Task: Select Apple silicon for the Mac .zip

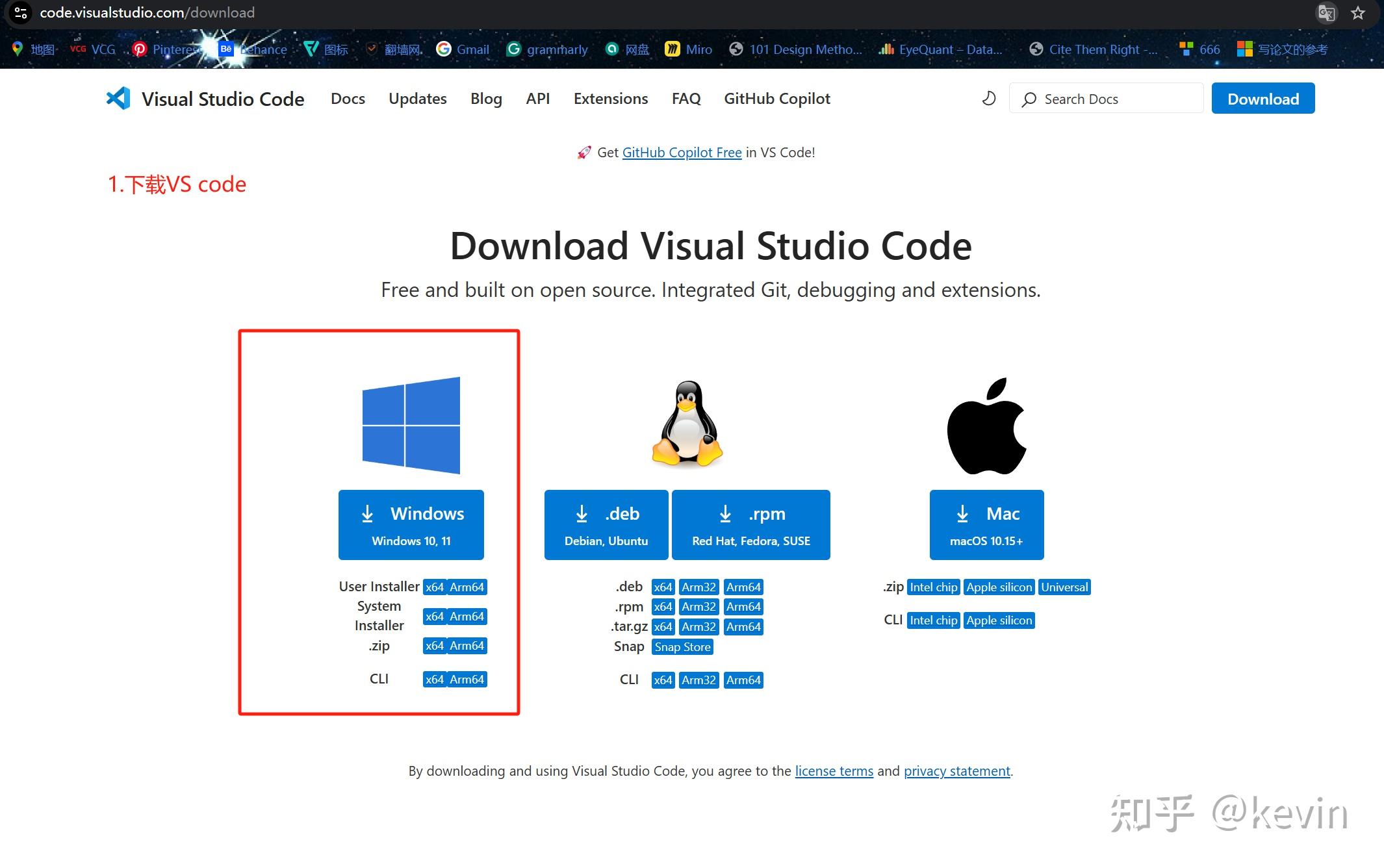Action: (998, 587)
